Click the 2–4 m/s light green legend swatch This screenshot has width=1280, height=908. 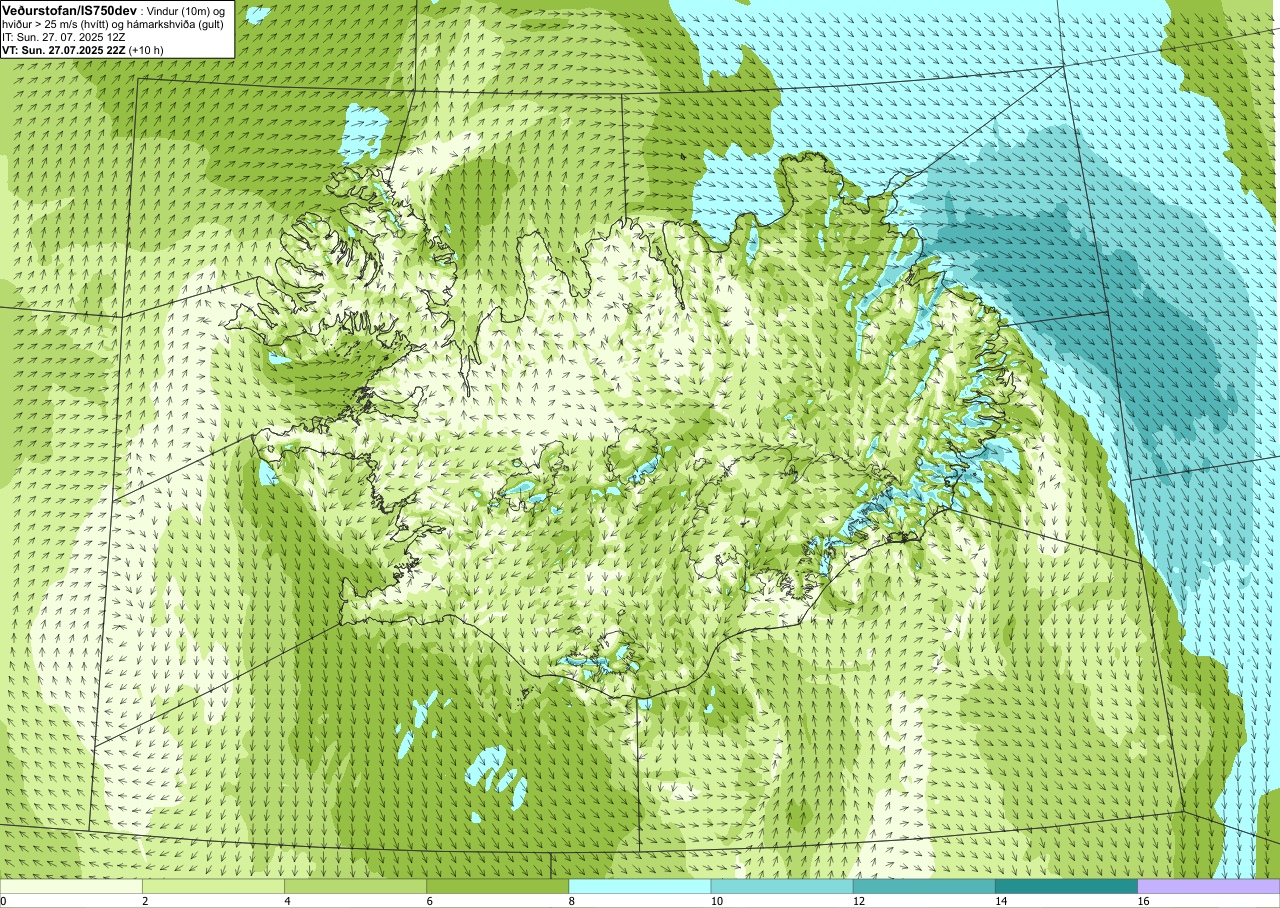(213, 886)
